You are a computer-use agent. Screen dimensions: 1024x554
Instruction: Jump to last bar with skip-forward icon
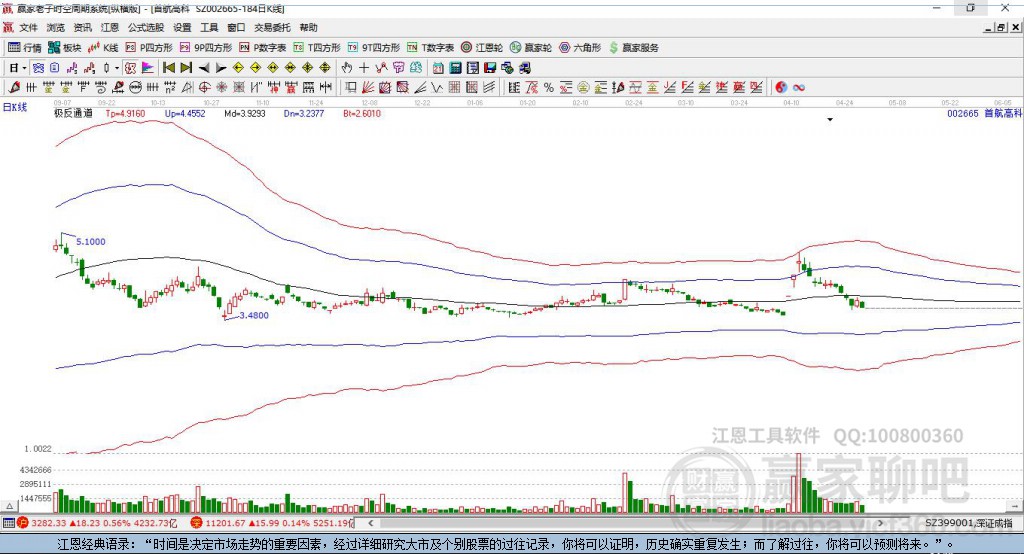(186, 68)
